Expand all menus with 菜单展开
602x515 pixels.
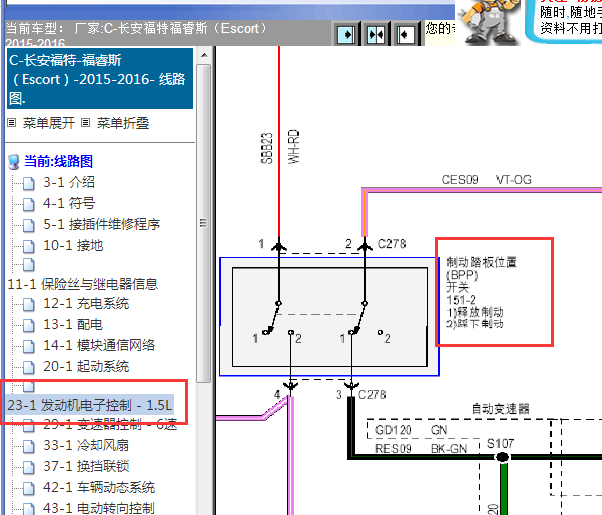(x=48, y=123)
